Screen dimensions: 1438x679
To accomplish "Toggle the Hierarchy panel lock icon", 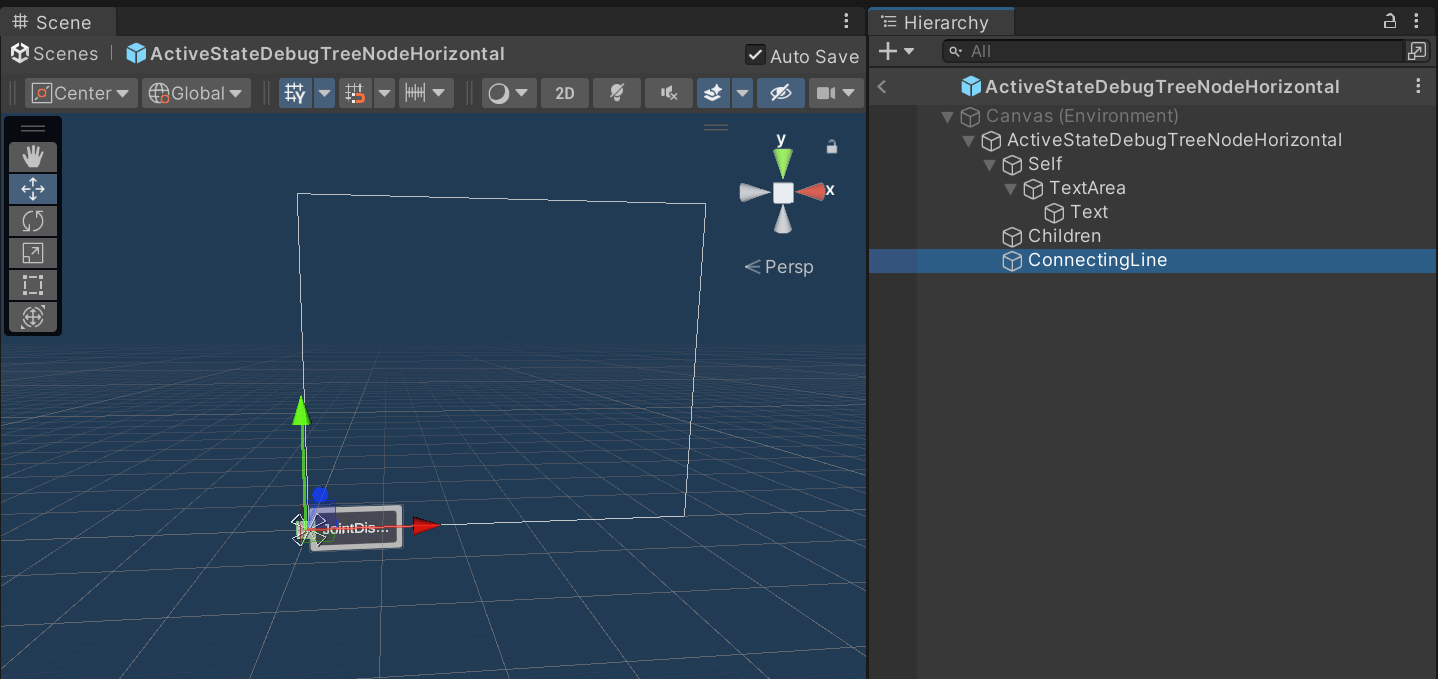I will point(1390,21).
